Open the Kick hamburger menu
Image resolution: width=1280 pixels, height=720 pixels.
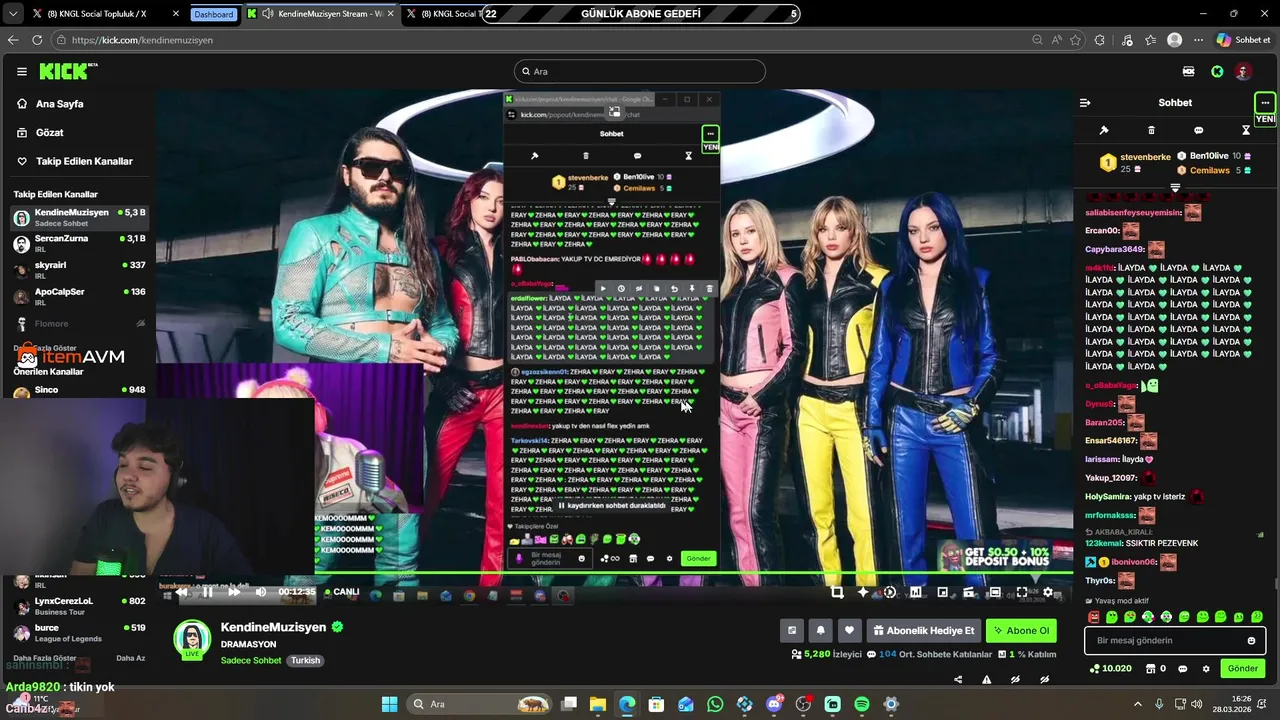click(21, 71)
